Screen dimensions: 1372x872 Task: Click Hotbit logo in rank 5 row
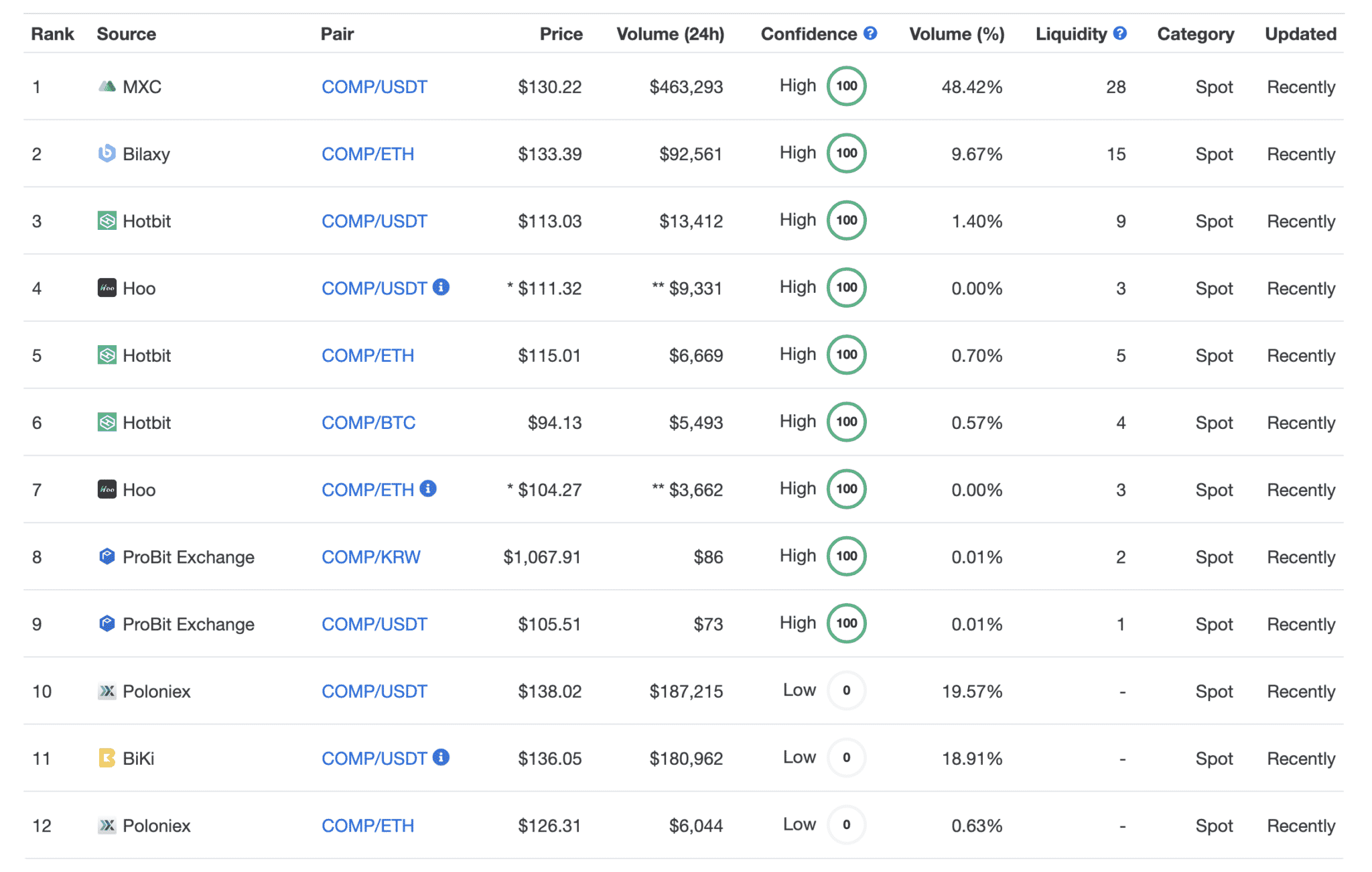point(107,355)
